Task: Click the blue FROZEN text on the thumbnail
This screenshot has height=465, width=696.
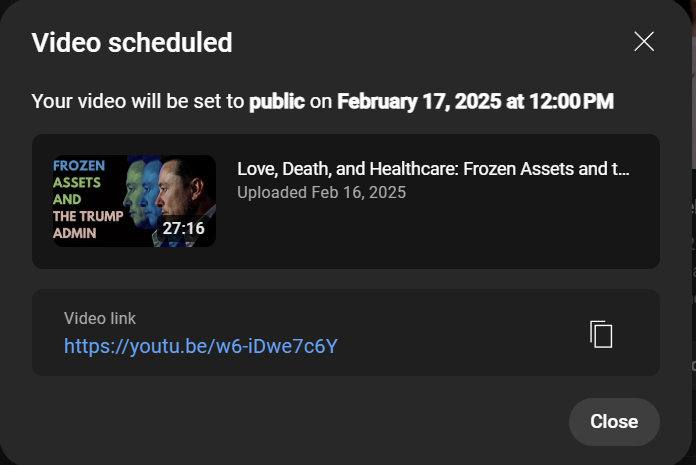Action: (79, 165)
